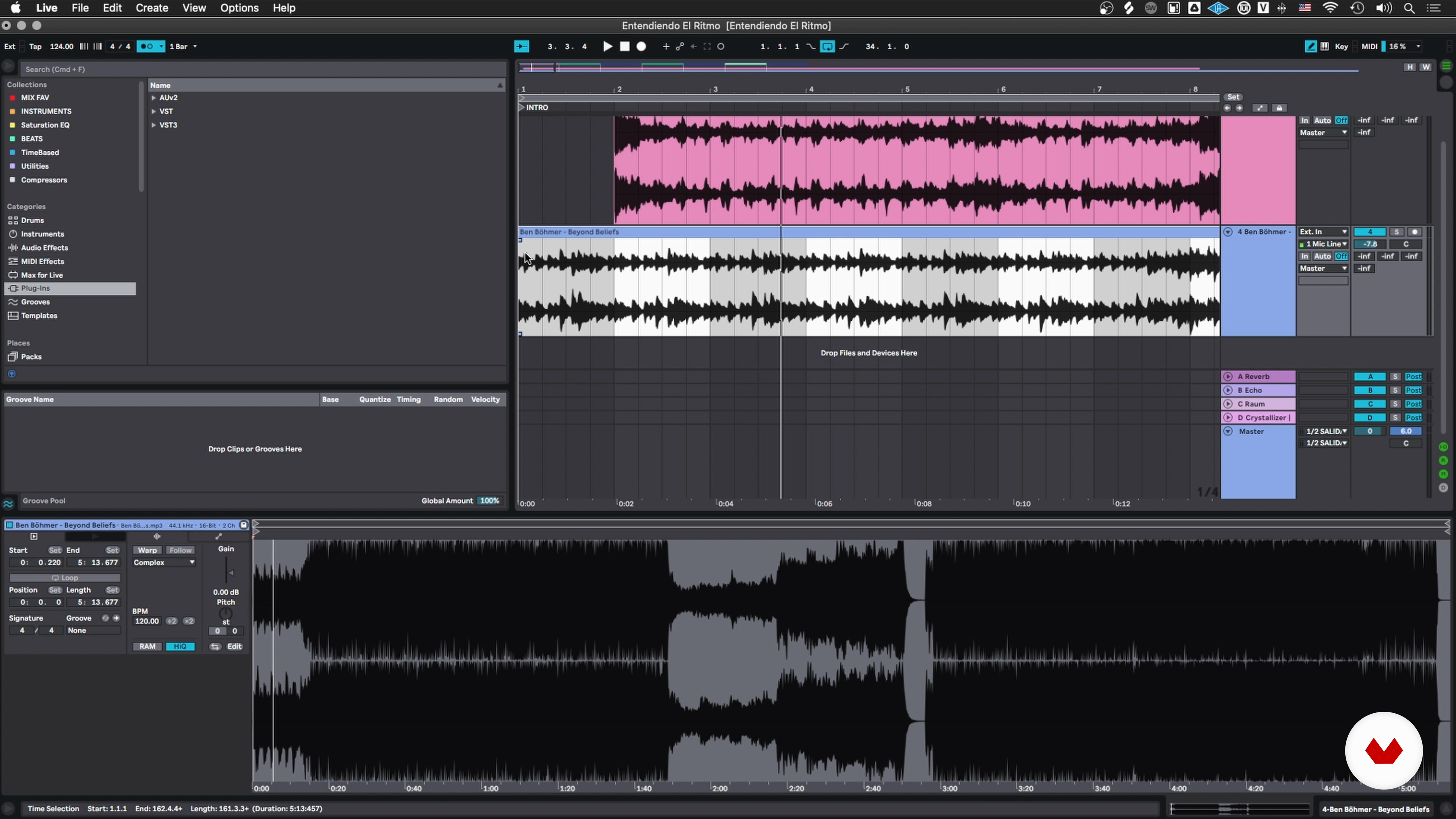
Task: Select the MIX FAV red collection
Action: (35, 98)
